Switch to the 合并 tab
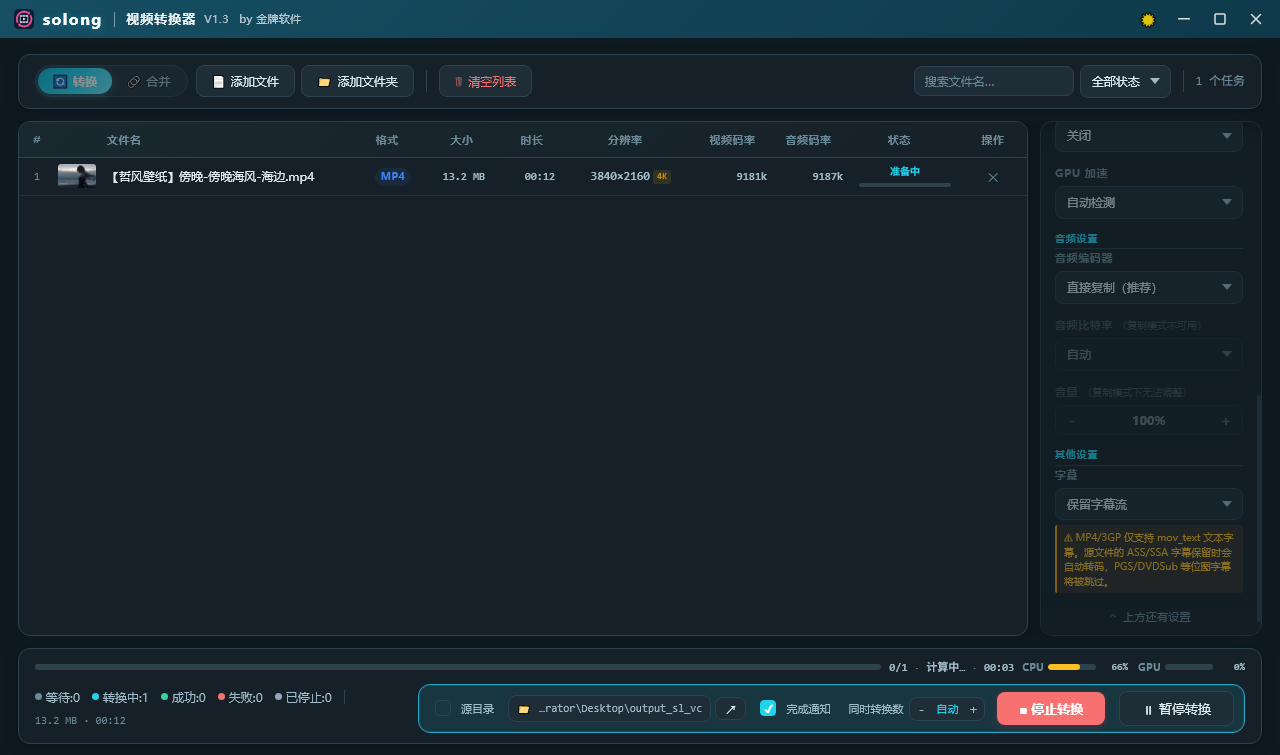 point(151,81)
